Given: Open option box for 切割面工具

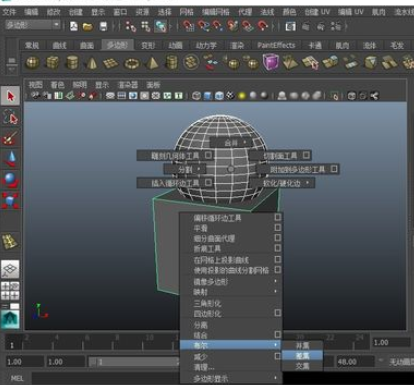Looking at the screenshot, I should [306, 155].
